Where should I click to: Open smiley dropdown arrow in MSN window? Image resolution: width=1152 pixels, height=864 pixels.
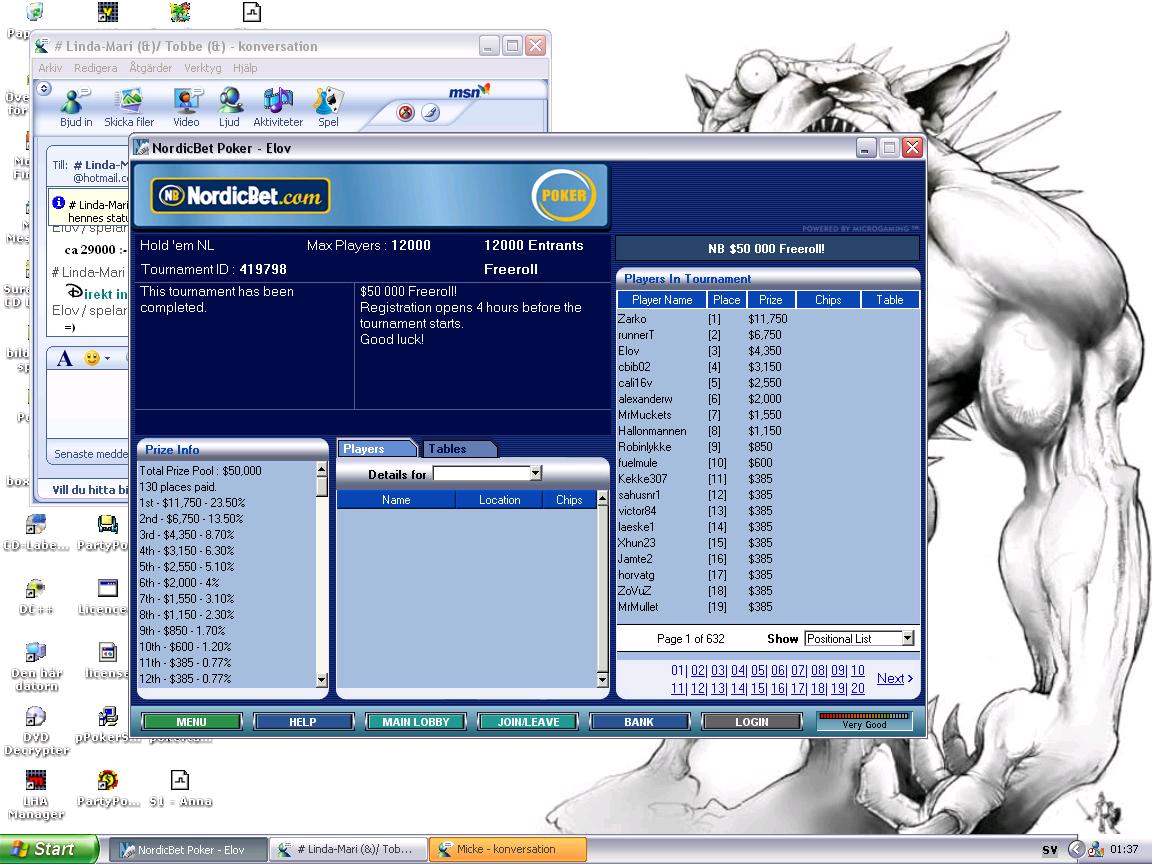coord(107,359)
